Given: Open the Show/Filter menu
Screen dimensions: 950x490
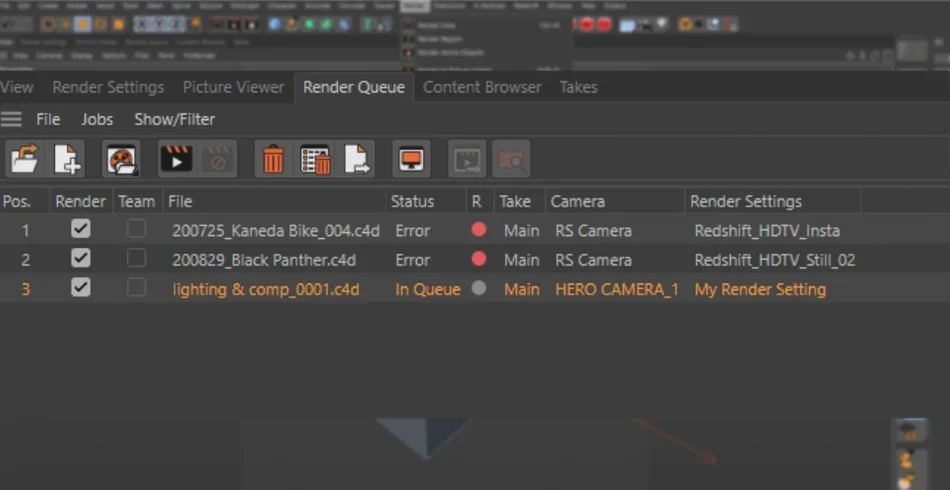Looking at the screenshot, I should click(x=174, y=119).
